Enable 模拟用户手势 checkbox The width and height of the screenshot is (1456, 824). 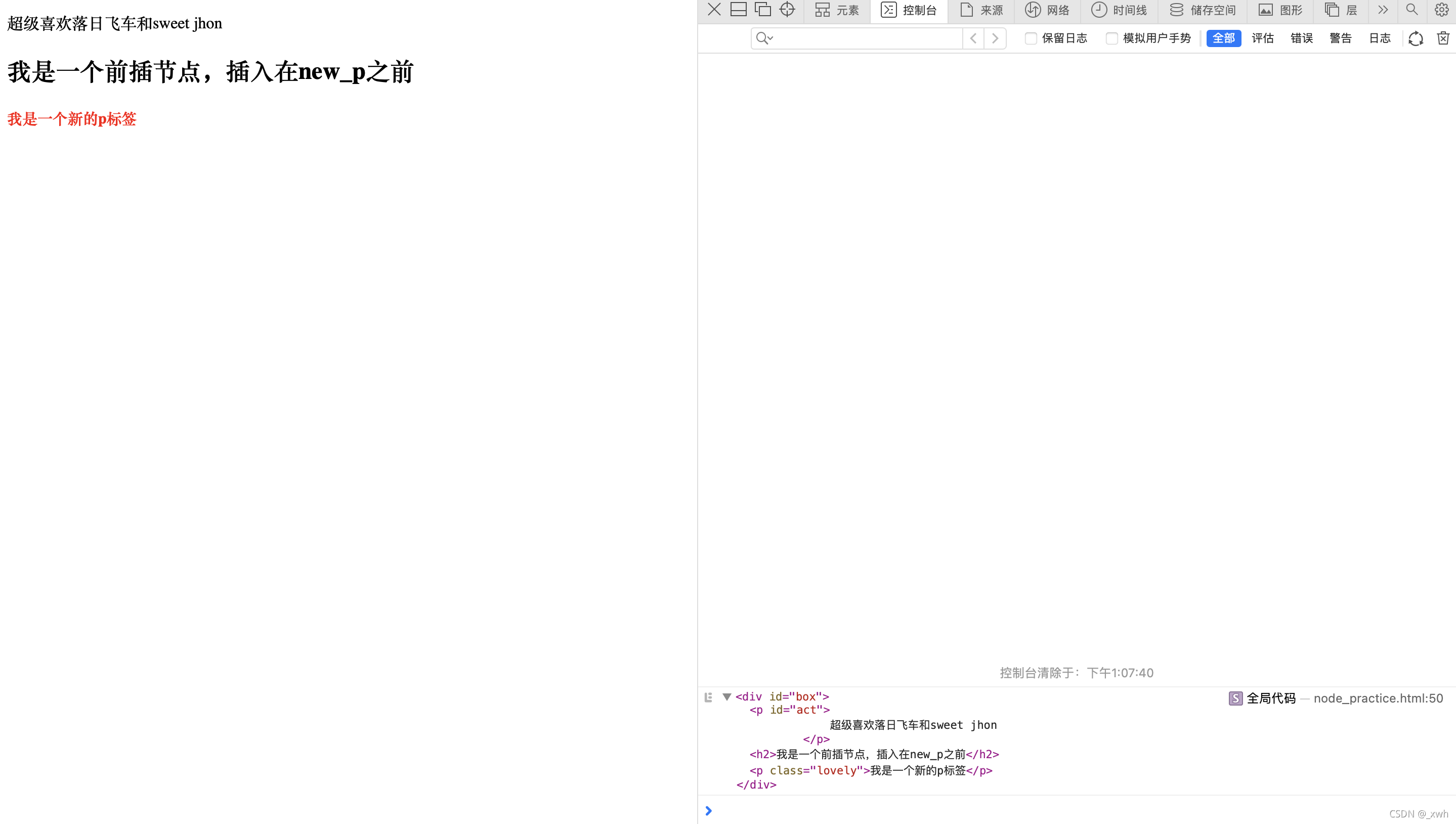(x=1111, y=38)
